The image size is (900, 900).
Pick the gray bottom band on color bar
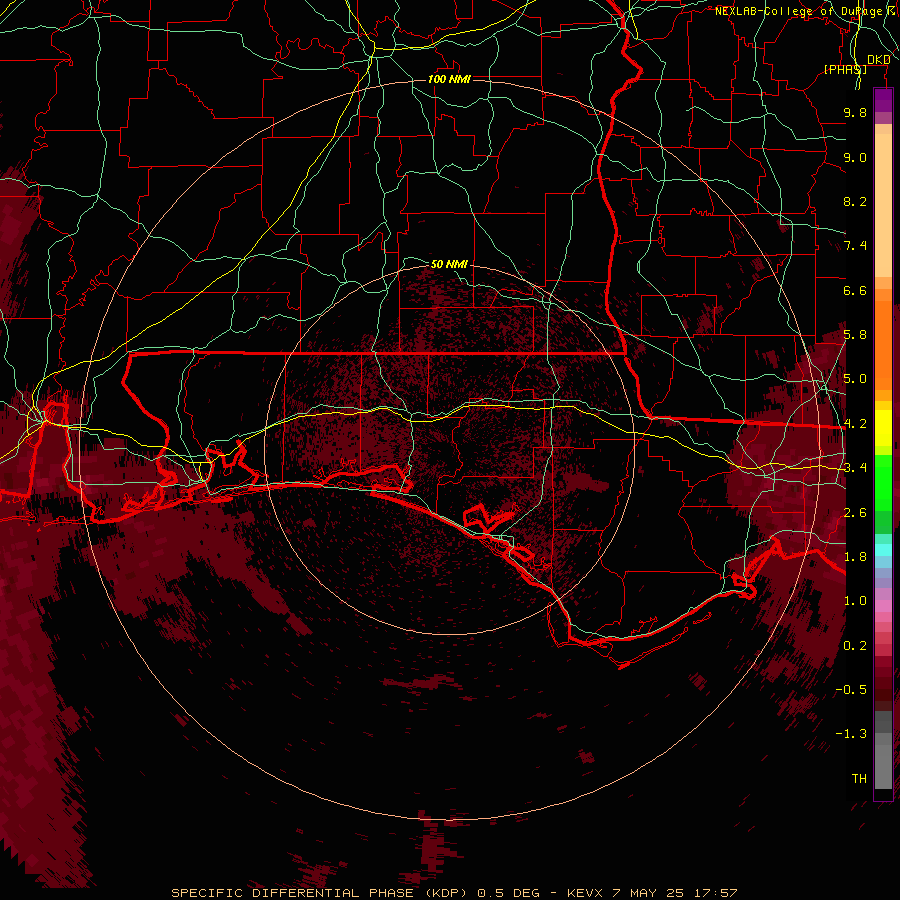(883, 766)
